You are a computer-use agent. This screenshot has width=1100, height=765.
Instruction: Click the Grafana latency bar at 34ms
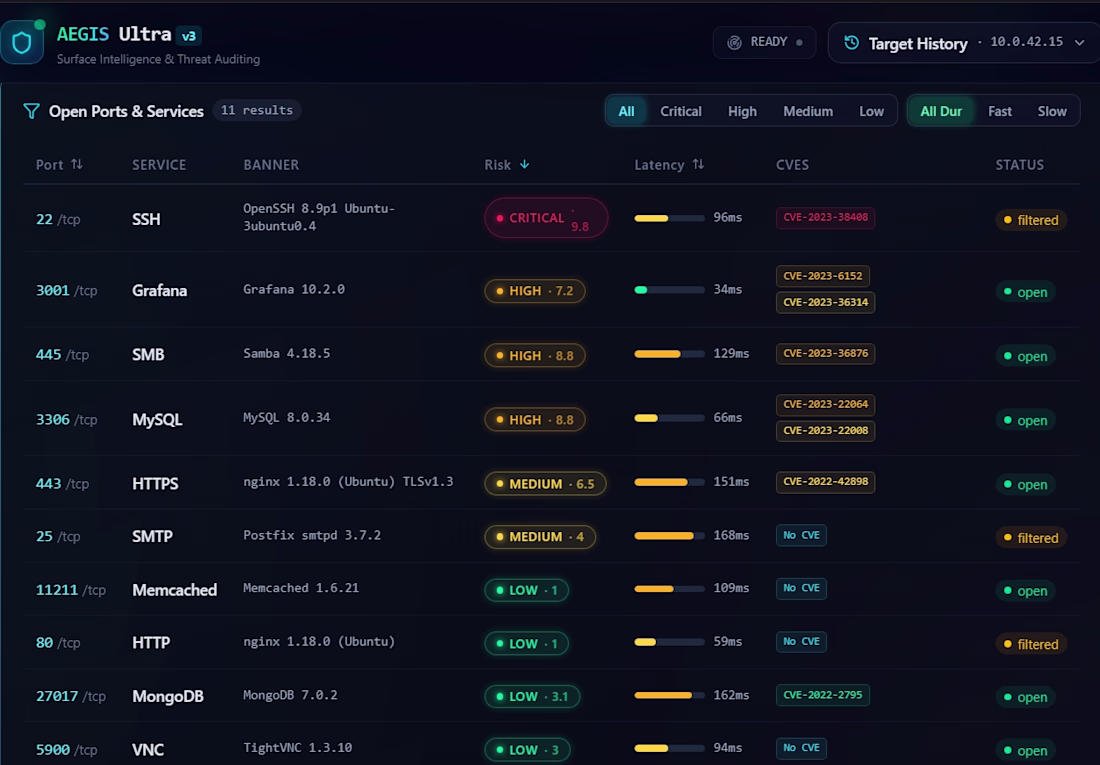click(669, 290)
